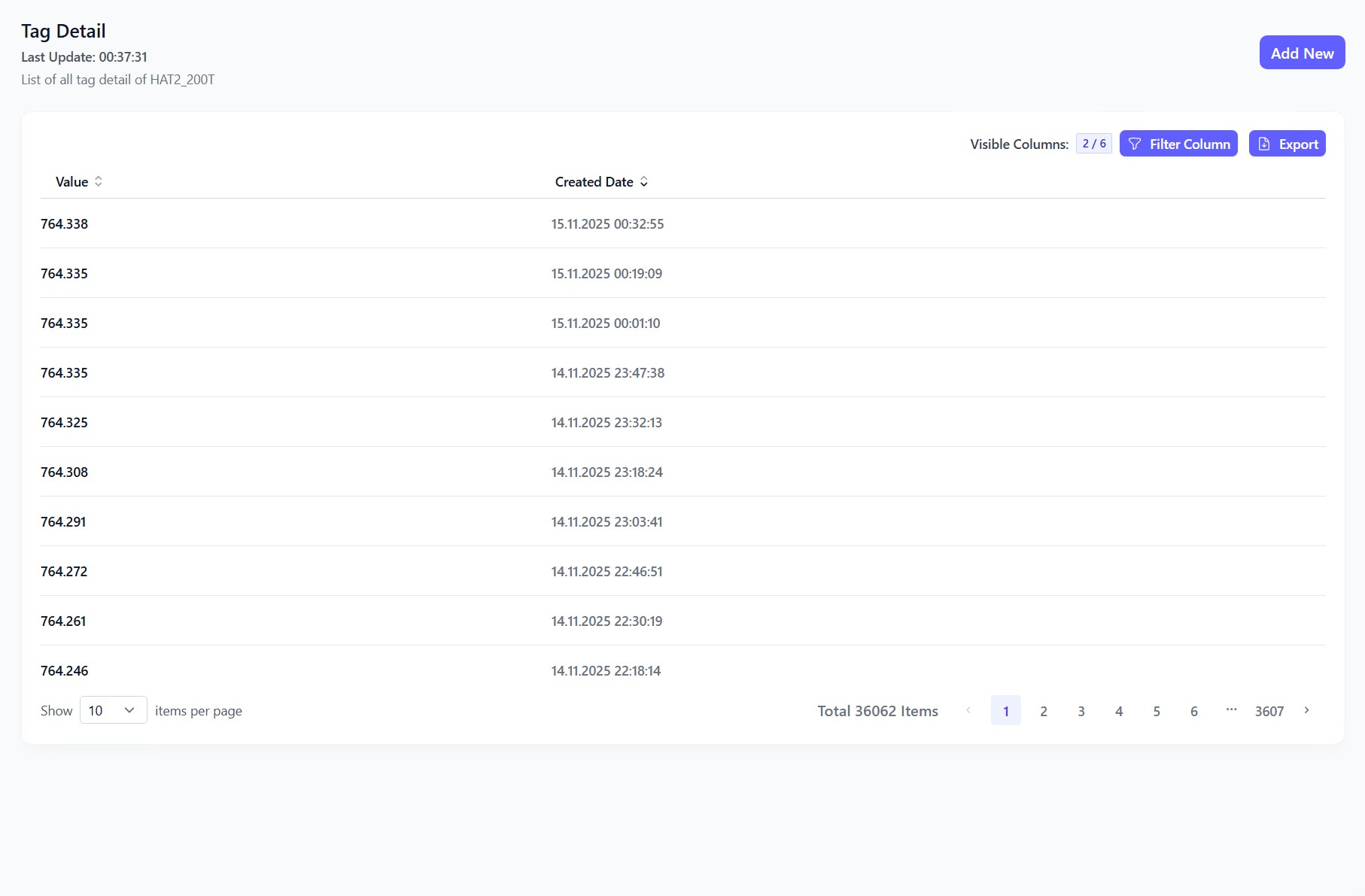Select the row with value 764.338

pyautogui.click(x=65, y=223)
